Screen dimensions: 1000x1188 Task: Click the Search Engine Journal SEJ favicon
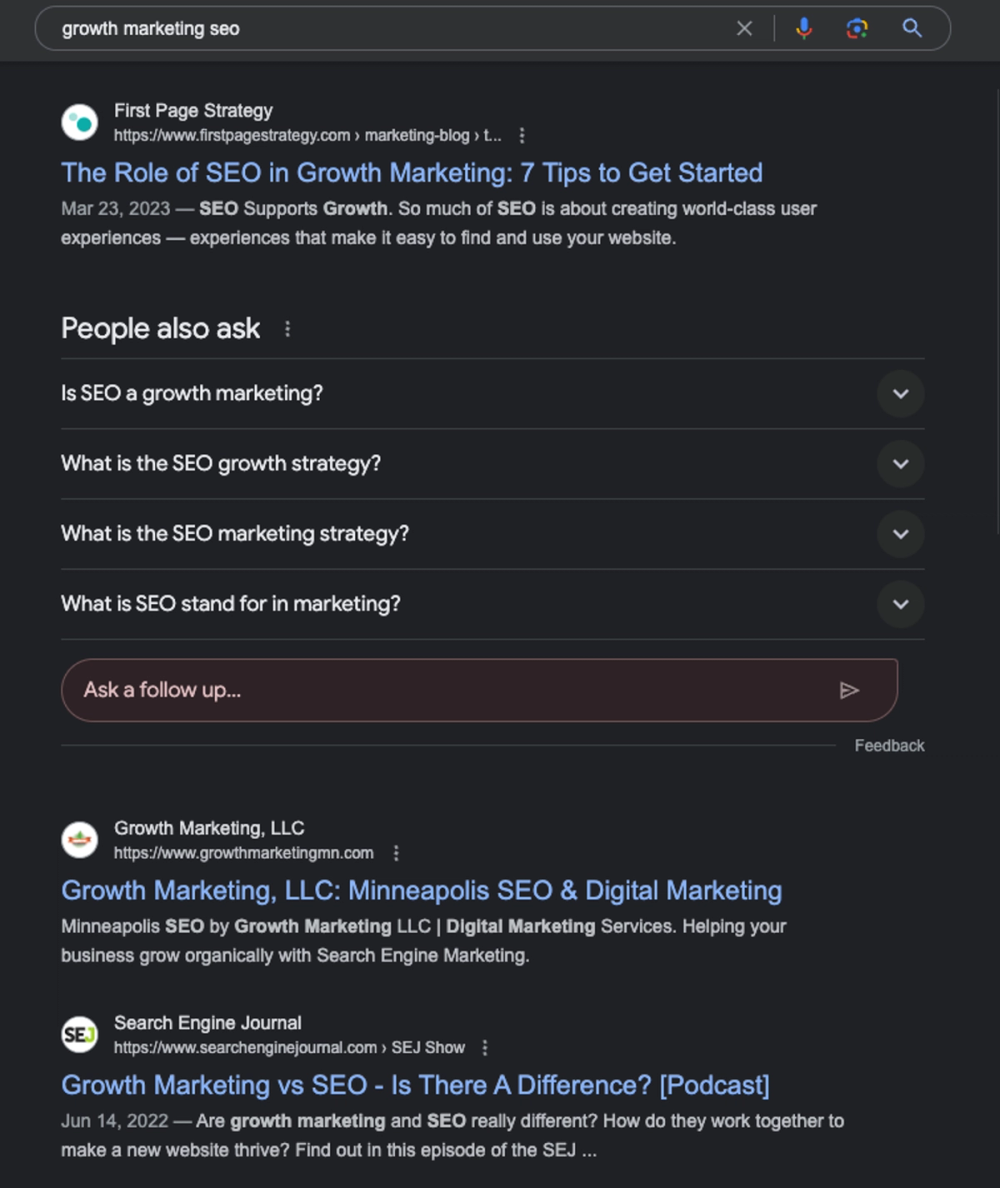pyautogui.click(x=79, y=1034)
